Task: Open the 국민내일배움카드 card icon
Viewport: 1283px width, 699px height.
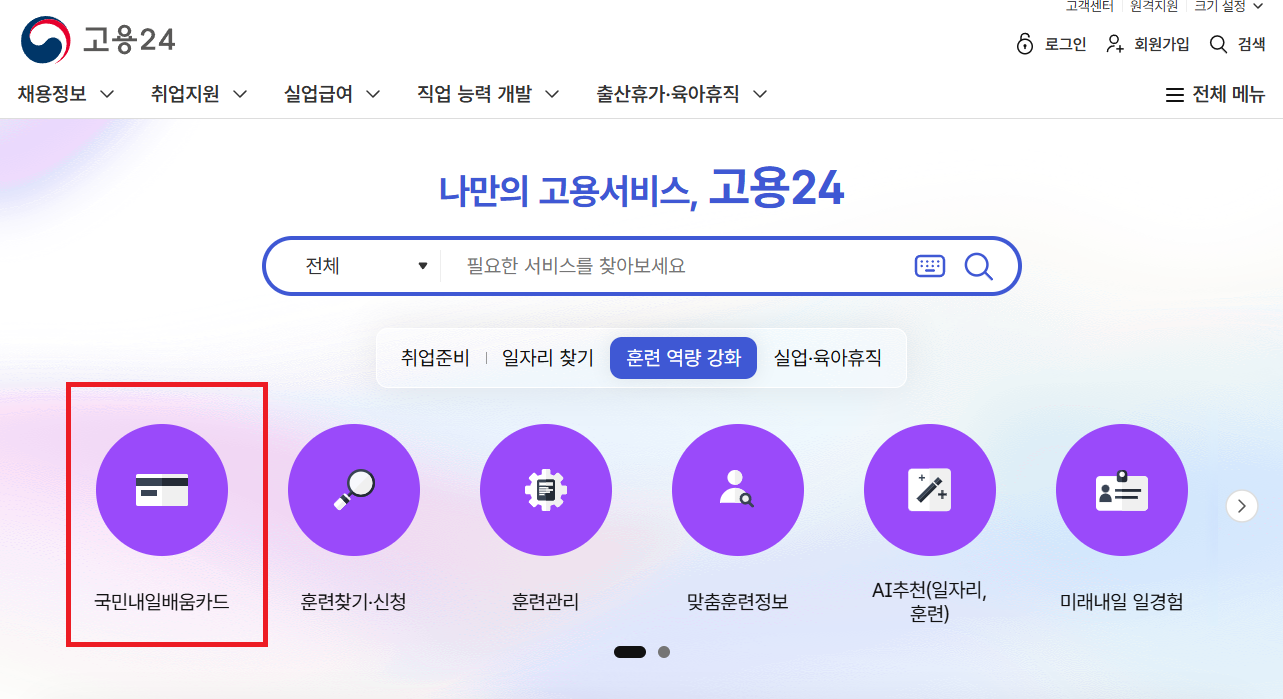Action: [x=162, y=490]
